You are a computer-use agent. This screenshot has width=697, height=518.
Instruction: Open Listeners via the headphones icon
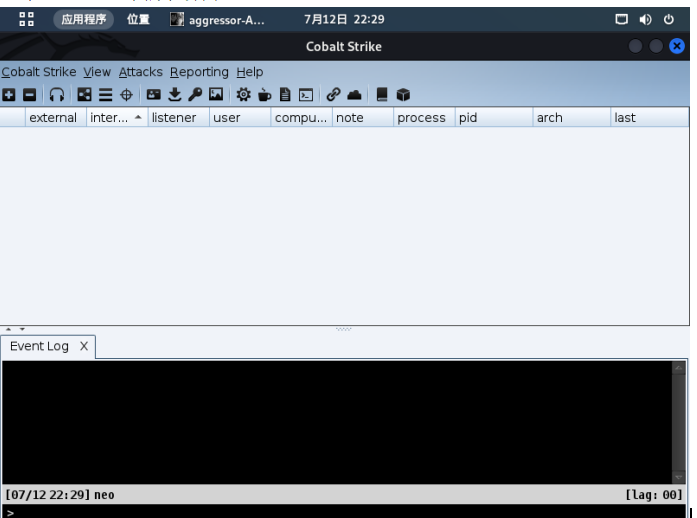(x=56, y=95)
